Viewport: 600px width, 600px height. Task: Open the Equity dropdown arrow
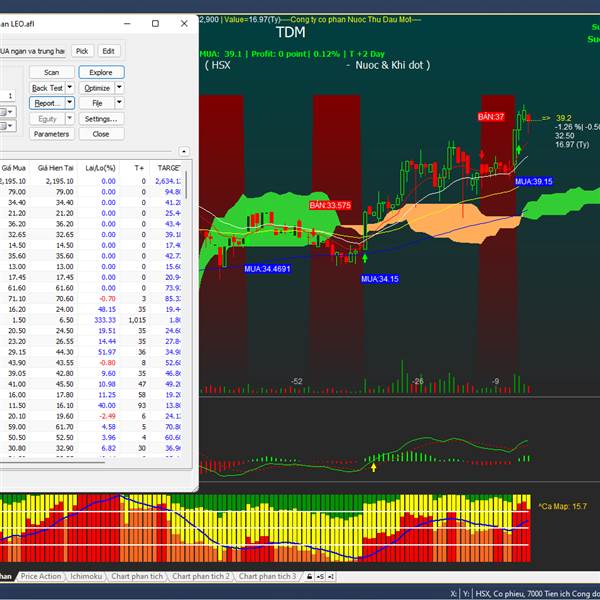click(x=70, y=119)
